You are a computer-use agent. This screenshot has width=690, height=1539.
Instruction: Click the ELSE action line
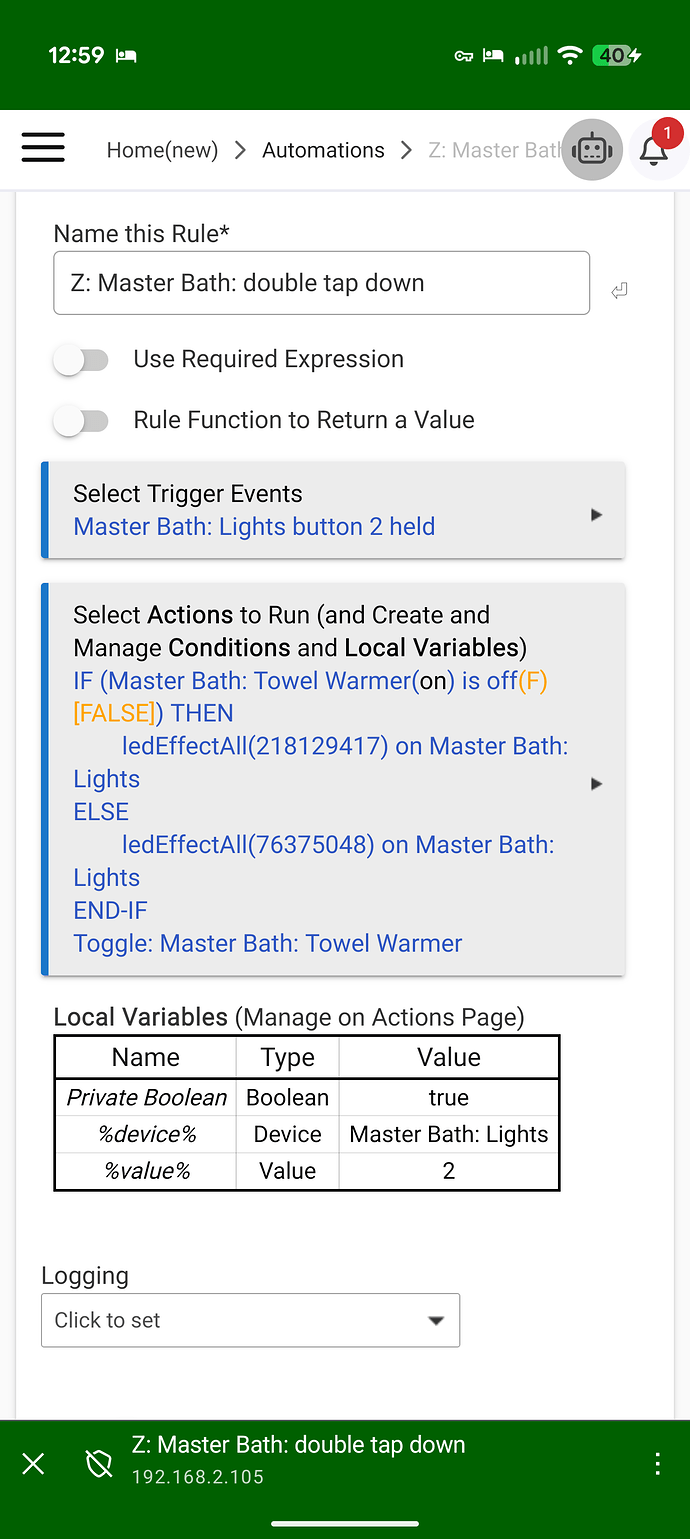click(x=101, y=812)
